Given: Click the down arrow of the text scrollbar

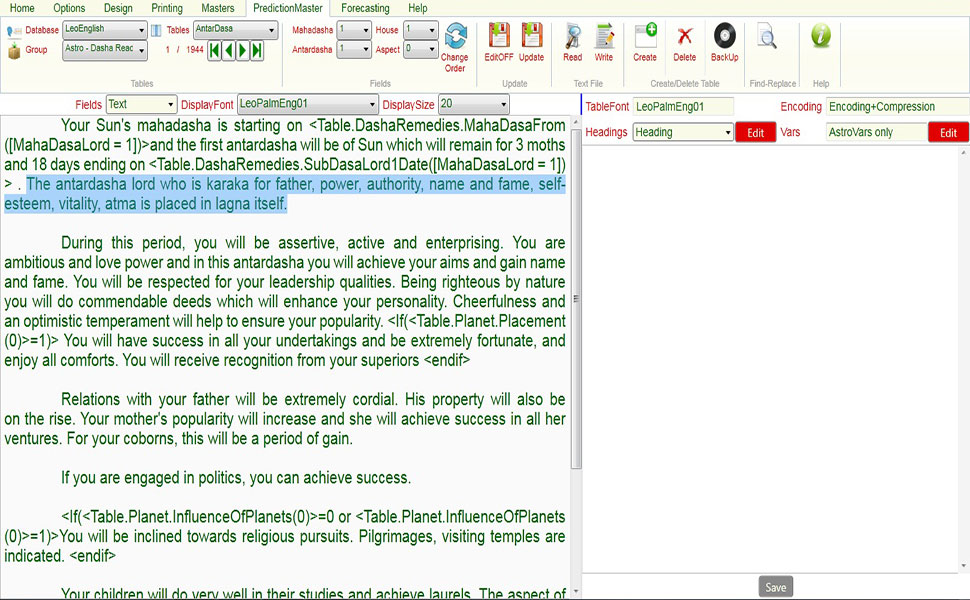Looking at the screenshot, I should tap(576, 592).
